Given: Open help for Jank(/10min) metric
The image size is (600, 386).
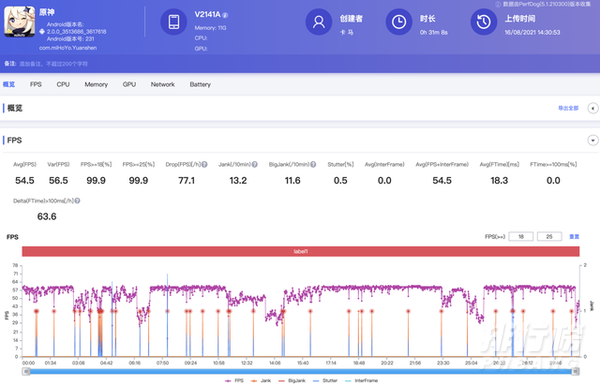Looking at the screenshot, I should [254, 164].
